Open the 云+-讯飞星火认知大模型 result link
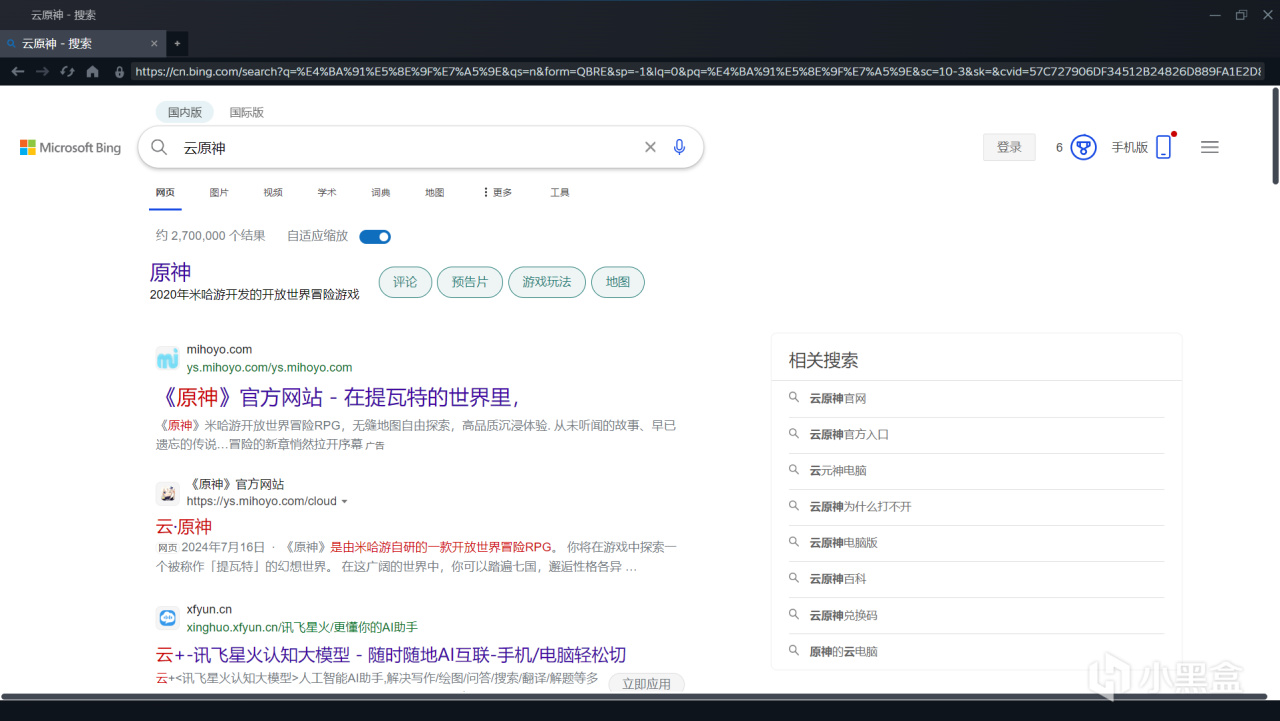 (391, 655)
